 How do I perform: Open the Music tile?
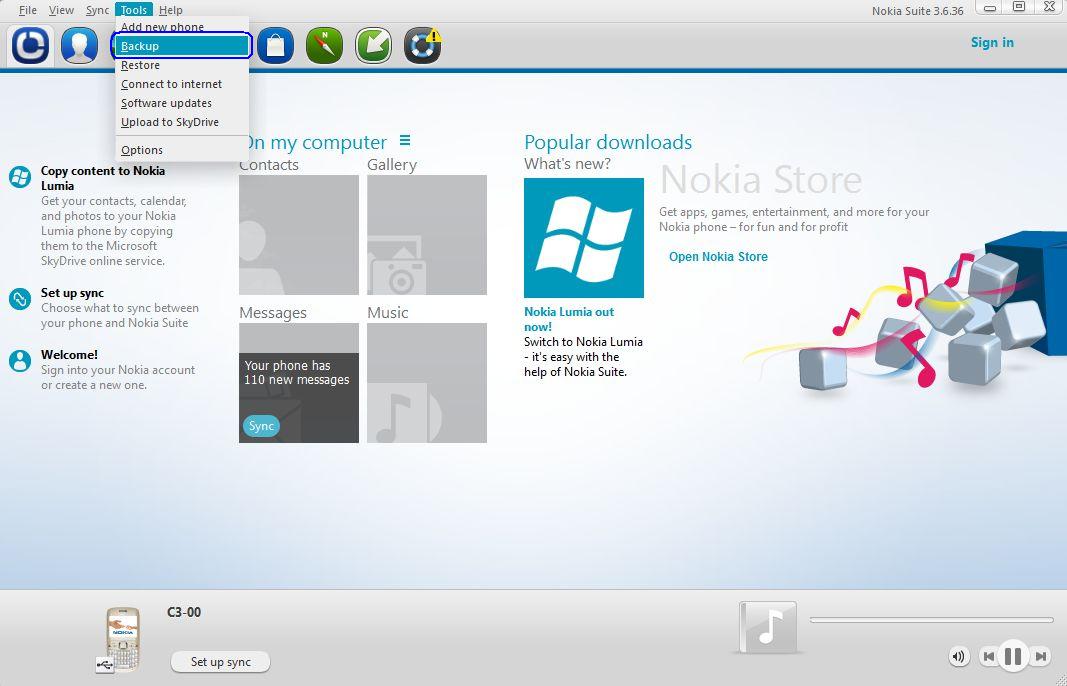(427, 383)
